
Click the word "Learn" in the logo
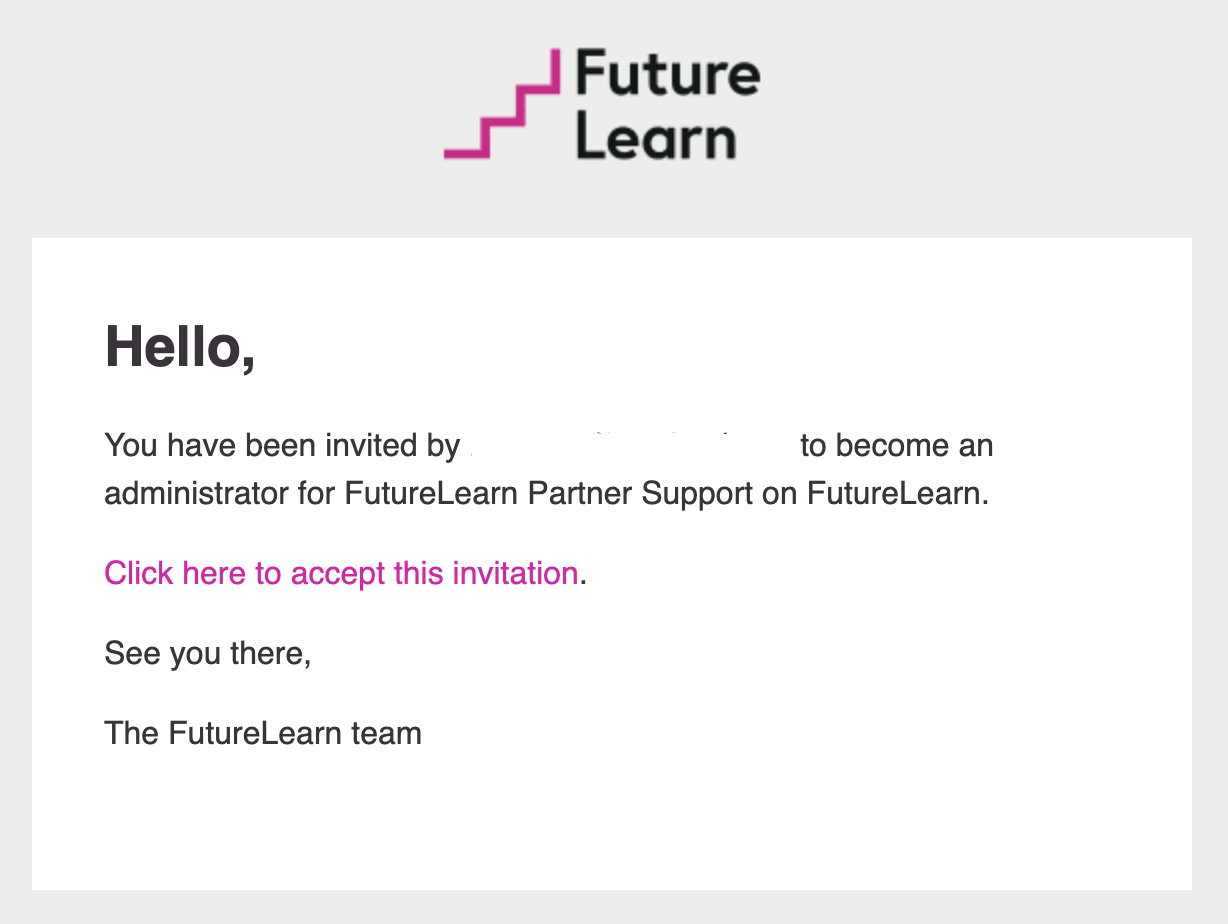coord(655,139)
